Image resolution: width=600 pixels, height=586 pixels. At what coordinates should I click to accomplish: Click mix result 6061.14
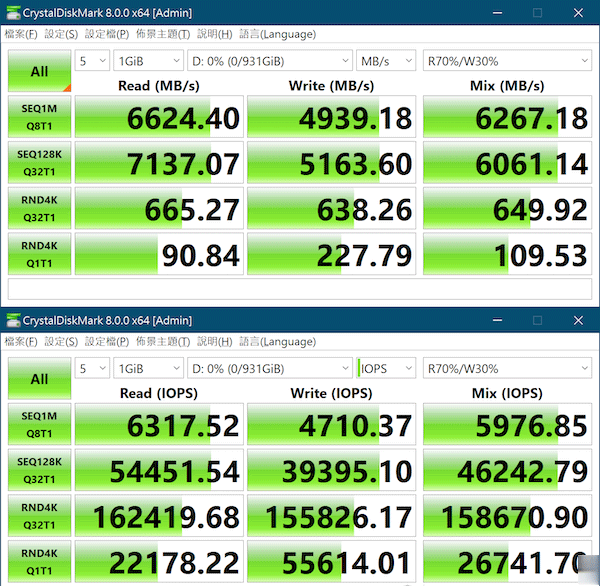pyautogui.click(x=507, y=163)
